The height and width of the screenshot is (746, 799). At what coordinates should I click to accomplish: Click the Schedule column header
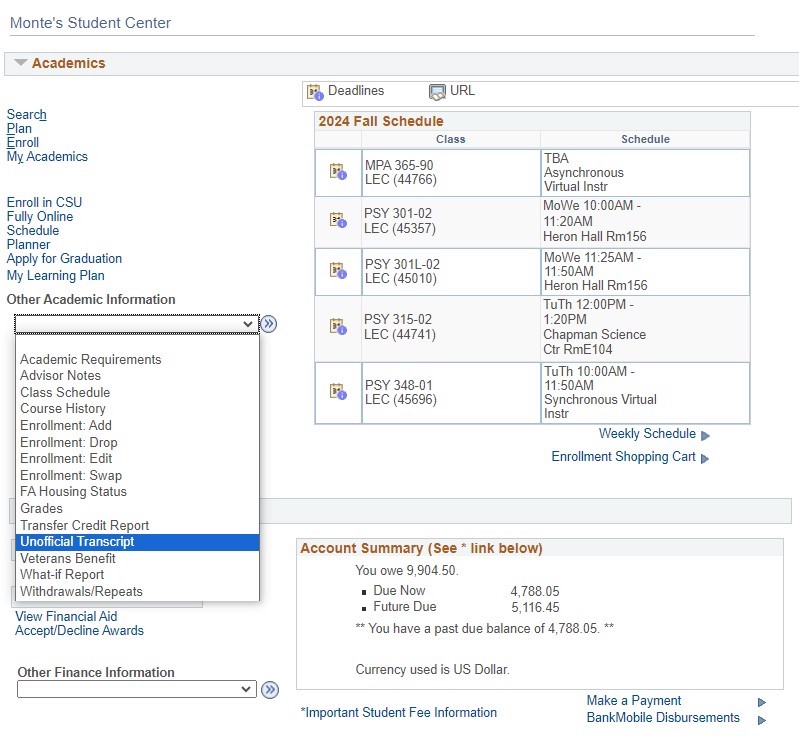(645, 139)
